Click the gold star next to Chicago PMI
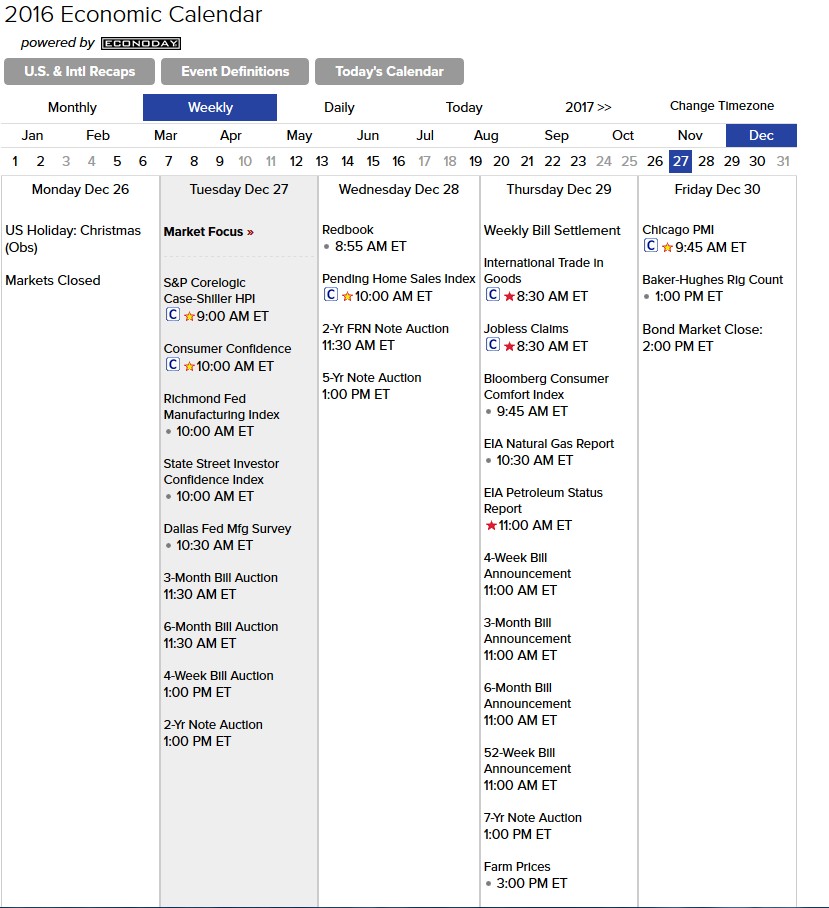The height and width of the screenshot is (908, 829). (667, 247)
